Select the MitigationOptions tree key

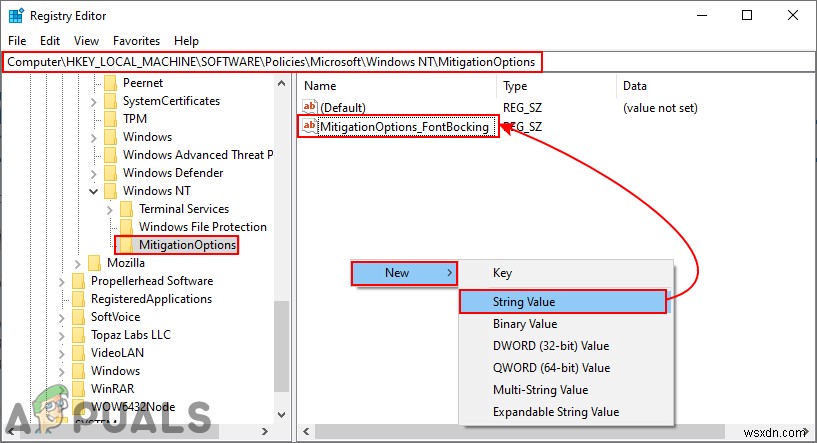pos(187,245)
